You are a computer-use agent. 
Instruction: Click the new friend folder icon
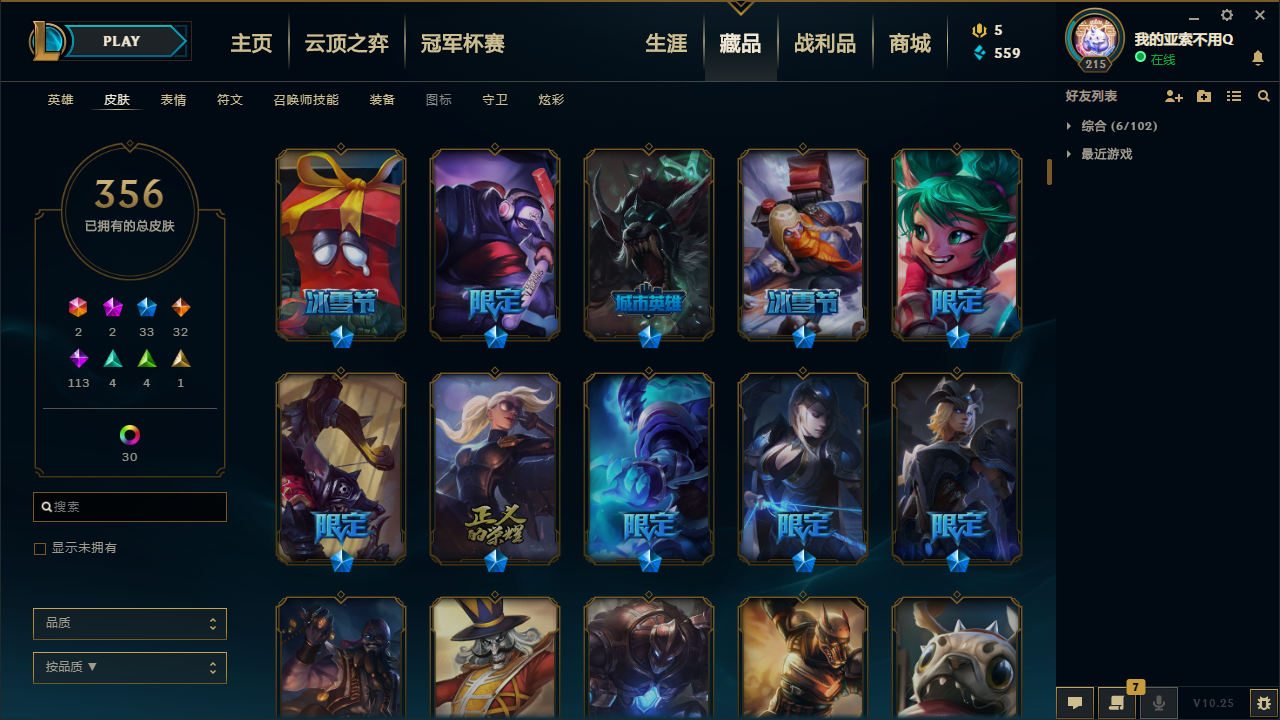tap(1204, 96)
